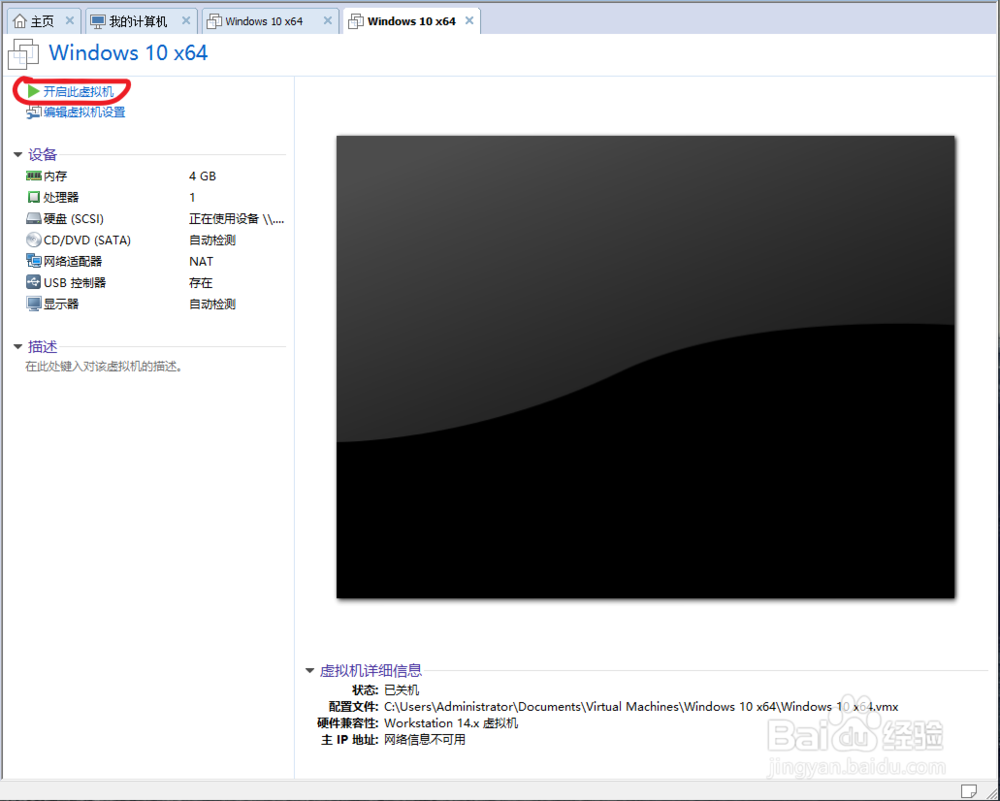This screenshot has height=801, width=1000.
Task: Click the memory (内存) device icon
Action: coord(33,175)
